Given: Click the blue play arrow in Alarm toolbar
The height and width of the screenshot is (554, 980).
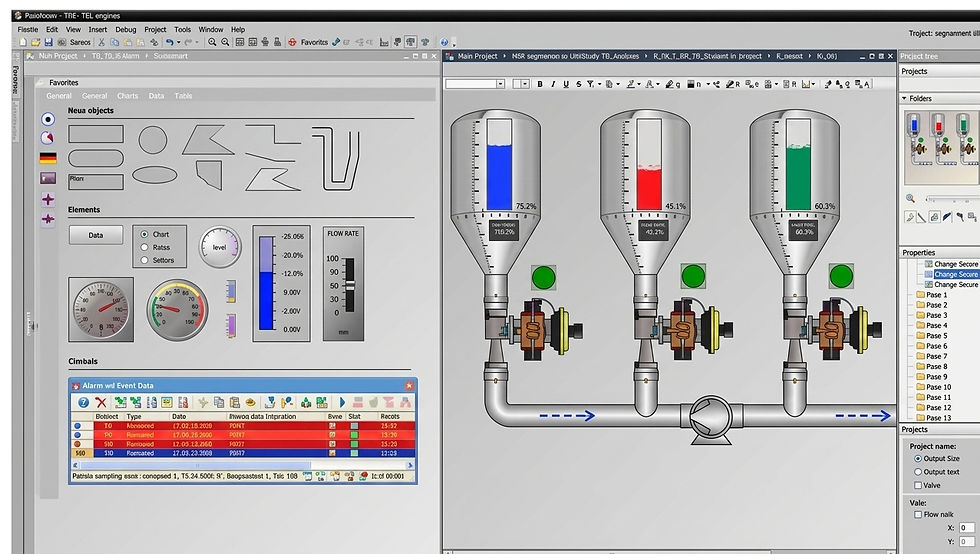Looking at the screenshot, I should (x=342, y=402).
